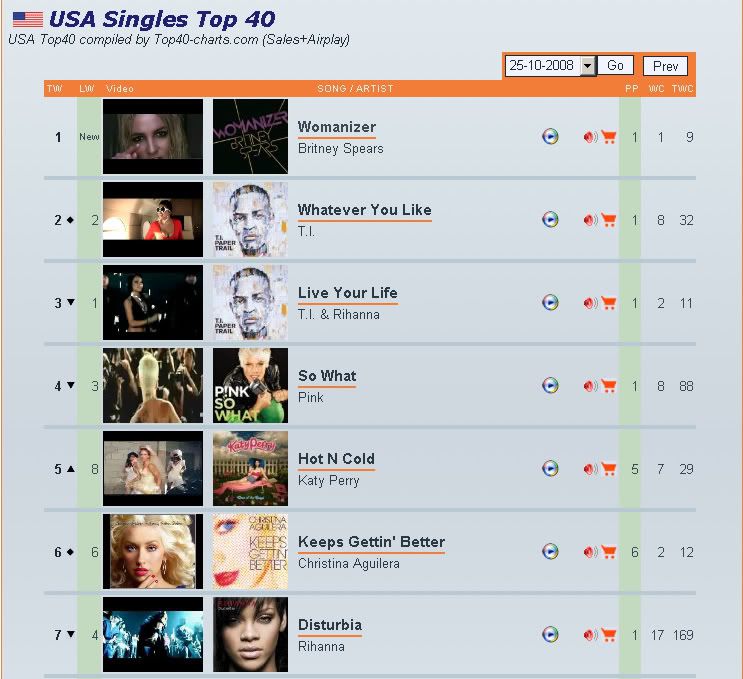
Task: Click the media player icon for Disturbia
Action: 550,634
